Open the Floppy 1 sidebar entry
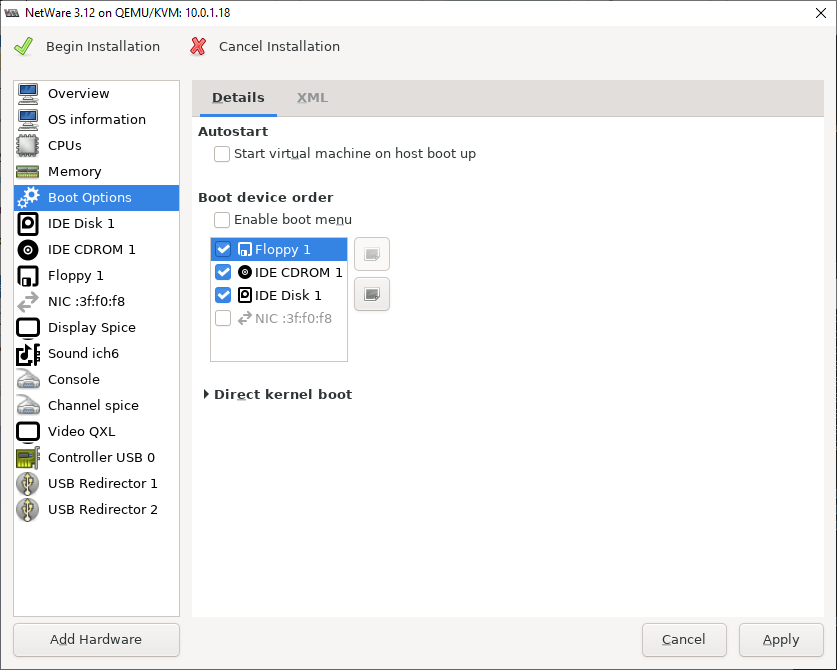 [x=97, y=276]
